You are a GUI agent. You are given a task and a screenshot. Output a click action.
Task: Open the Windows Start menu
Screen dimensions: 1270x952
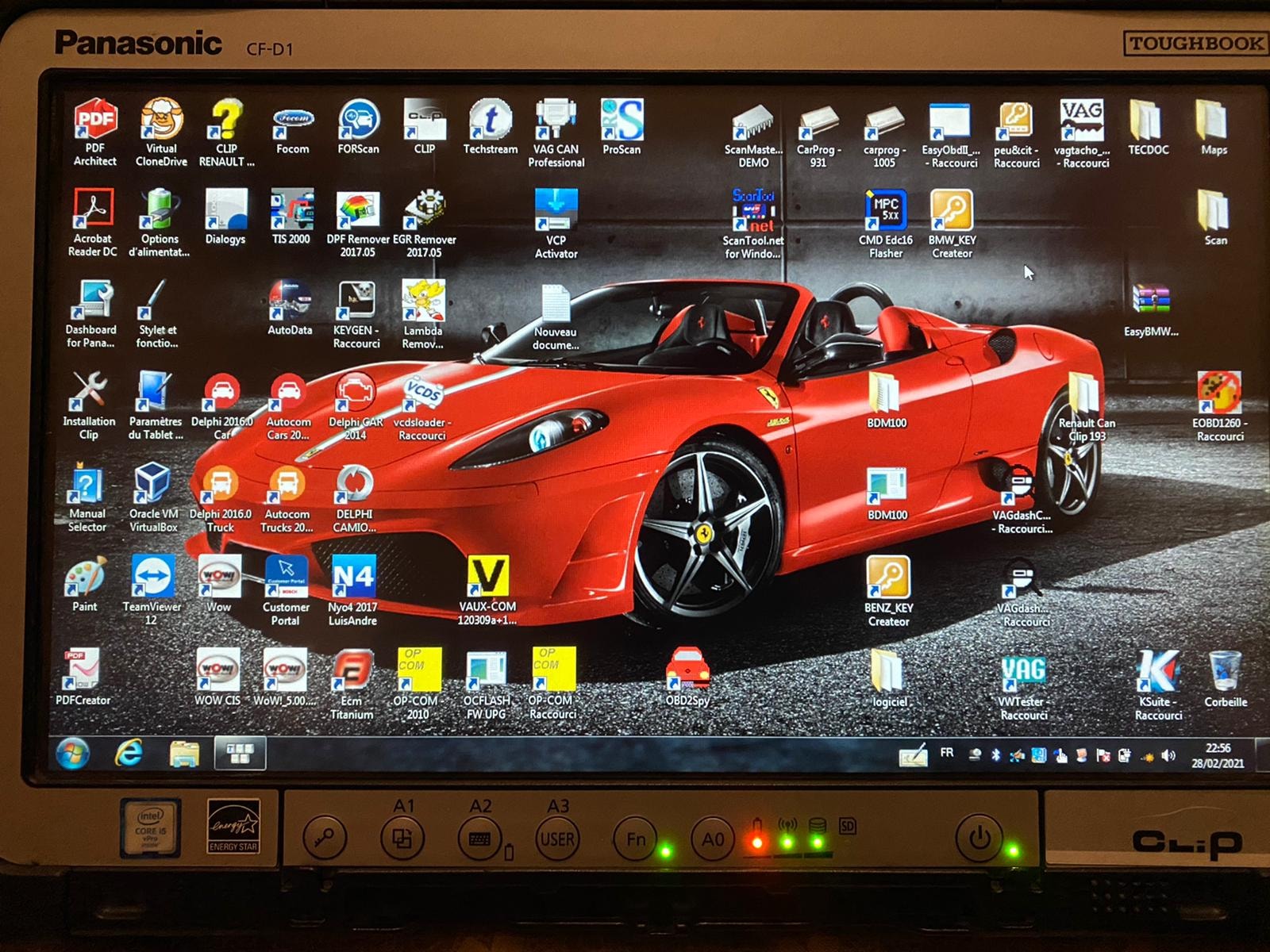tap(73, 753)
